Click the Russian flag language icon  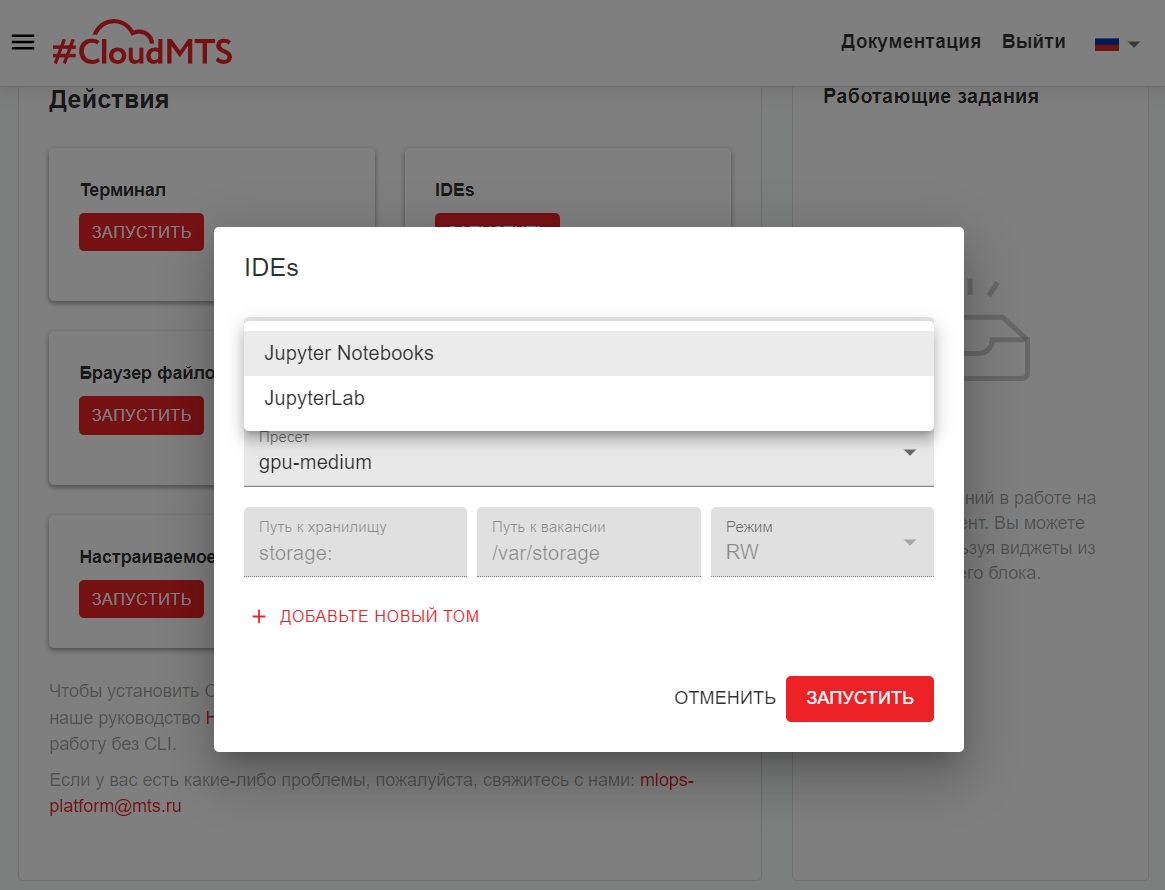tap(1105, 43)
